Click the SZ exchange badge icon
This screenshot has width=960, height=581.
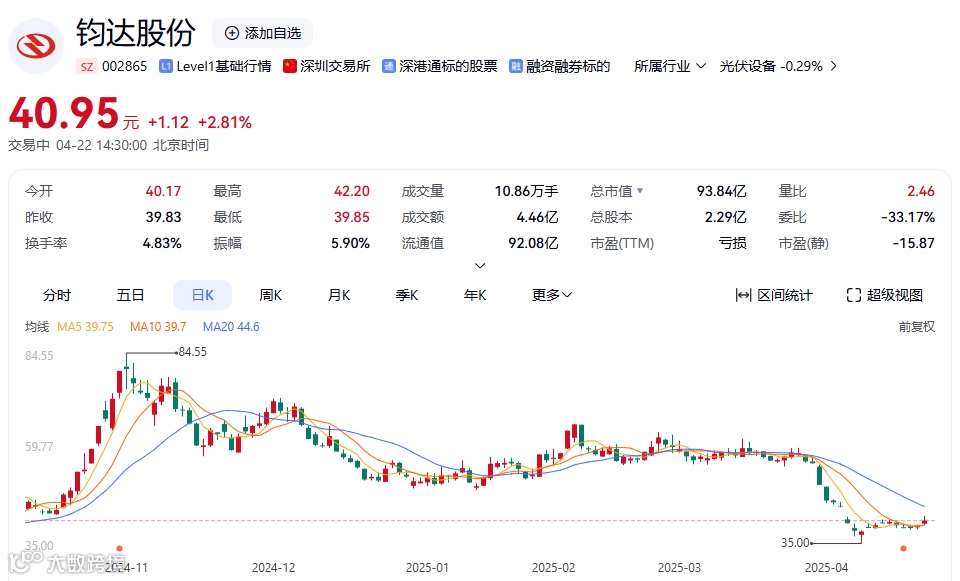pos(87,66)
